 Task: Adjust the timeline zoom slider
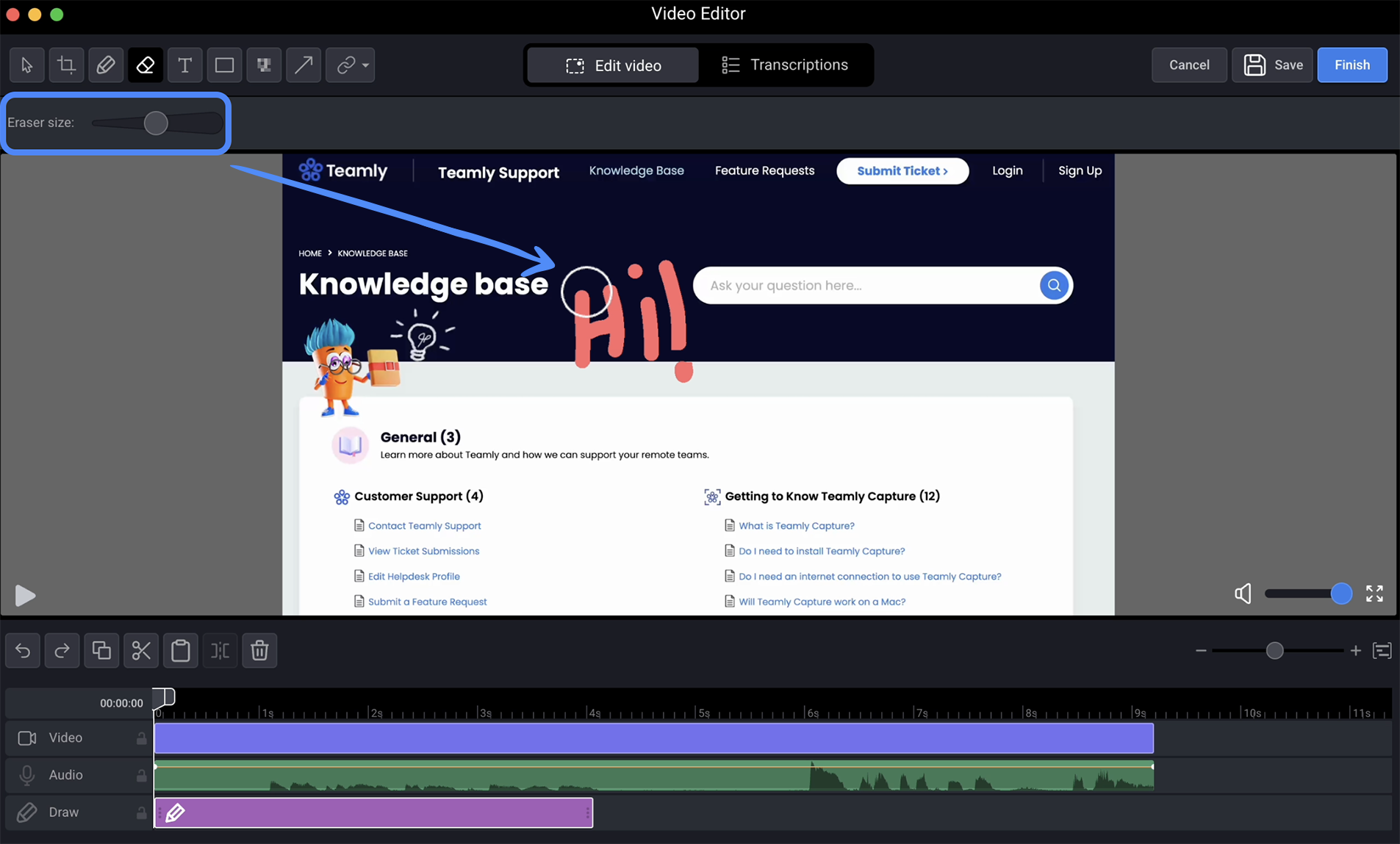coord(1275,650)
